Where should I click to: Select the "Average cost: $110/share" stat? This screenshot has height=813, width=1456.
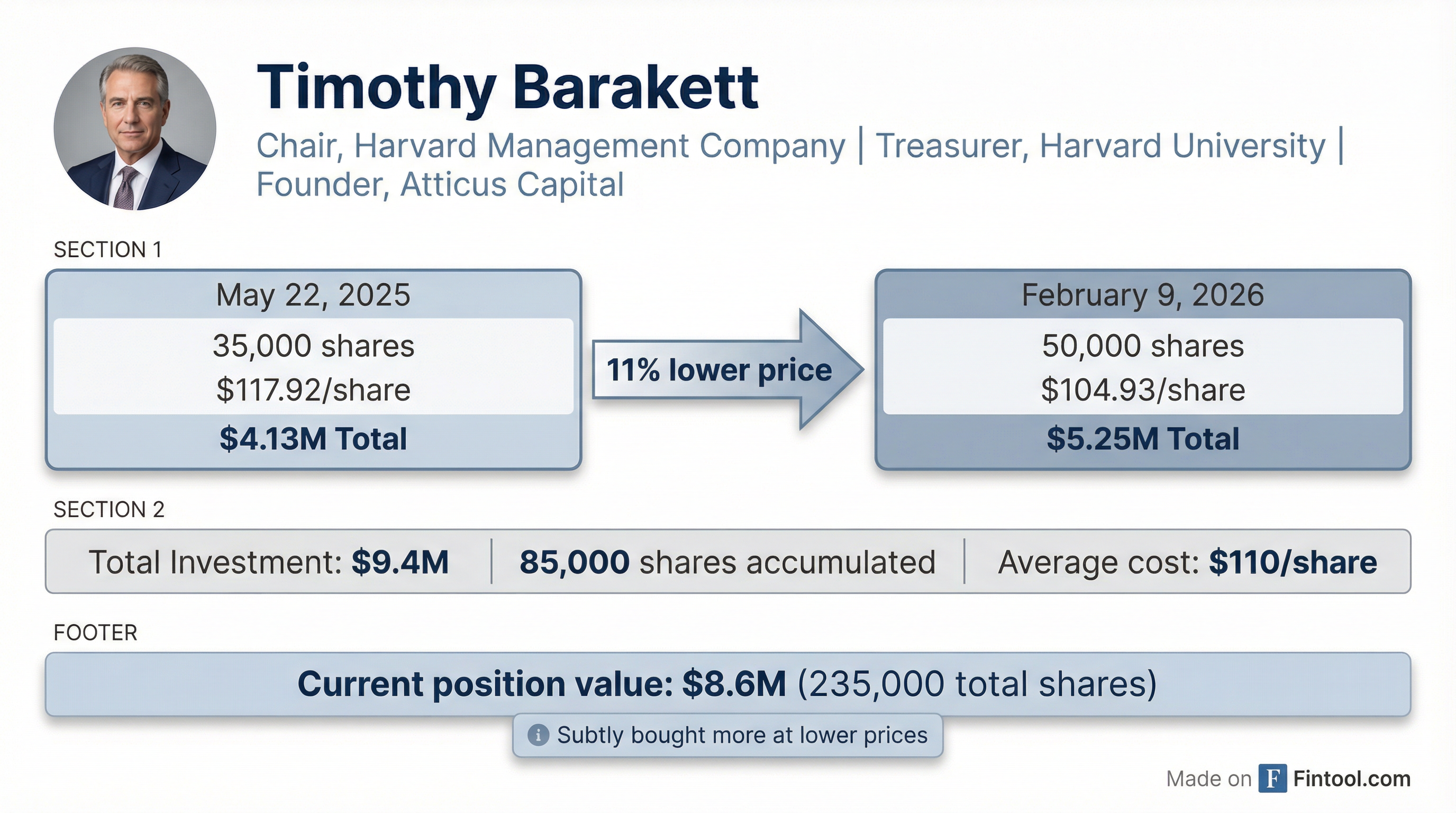(x=1187, y=562)
